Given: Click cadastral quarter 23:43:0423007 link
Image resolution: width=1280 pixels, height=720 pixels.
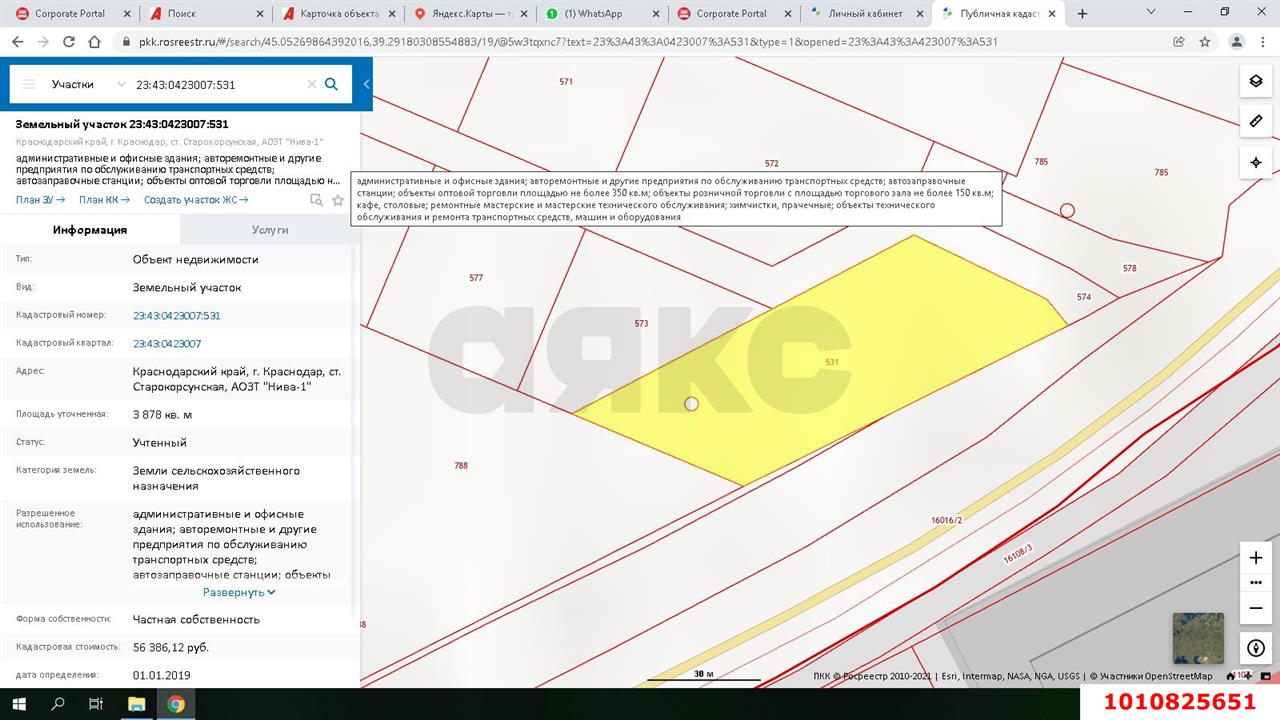Looking at the screenshot, I should [167, 343].
